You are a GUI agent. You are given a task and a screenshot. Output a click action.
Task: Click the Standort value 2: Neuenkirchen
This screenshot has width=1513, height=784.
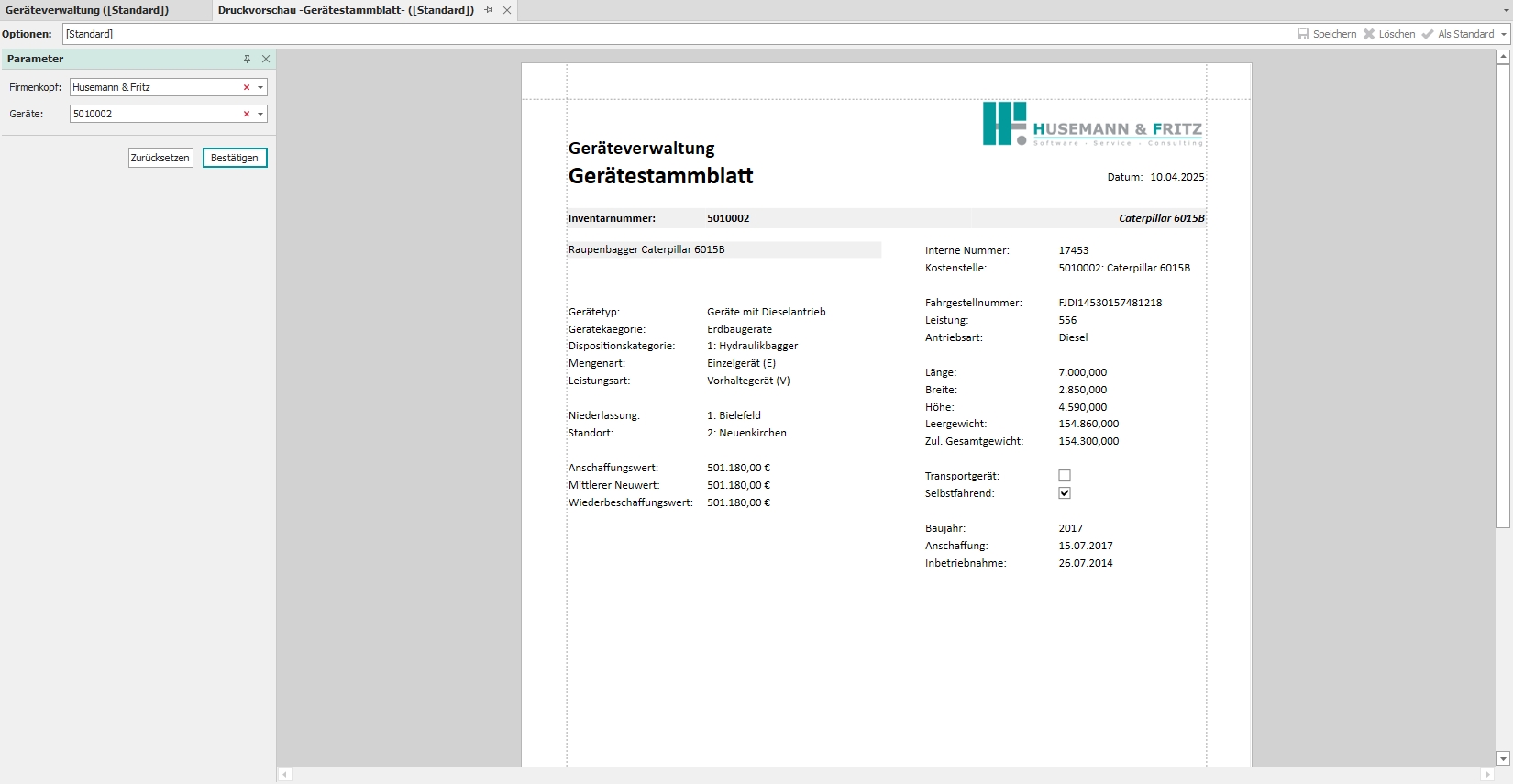(746, 433)
